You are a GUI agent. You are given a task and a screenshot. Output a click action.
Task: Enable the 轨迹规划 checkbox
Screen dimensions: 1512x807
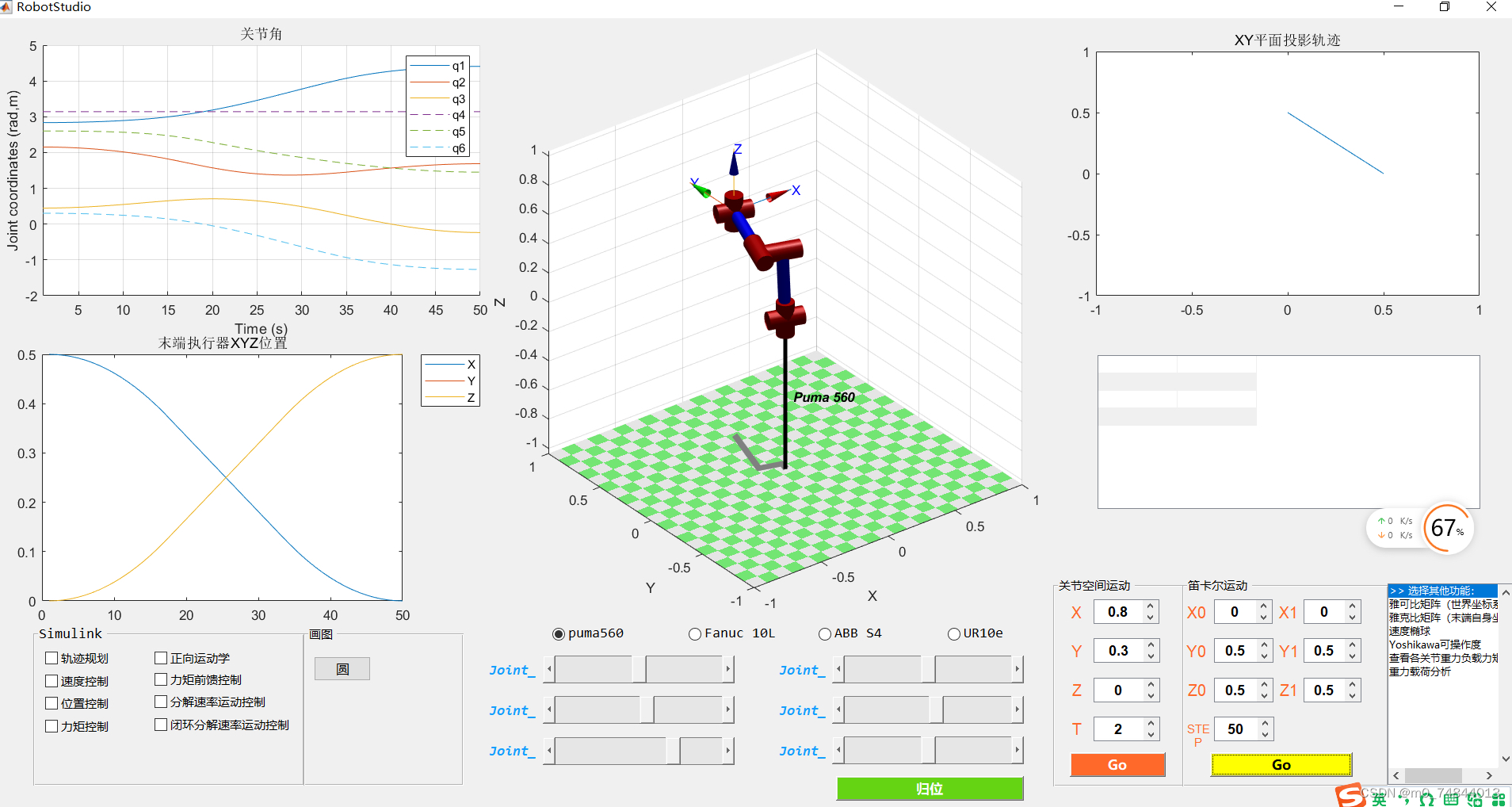[52, 658]
